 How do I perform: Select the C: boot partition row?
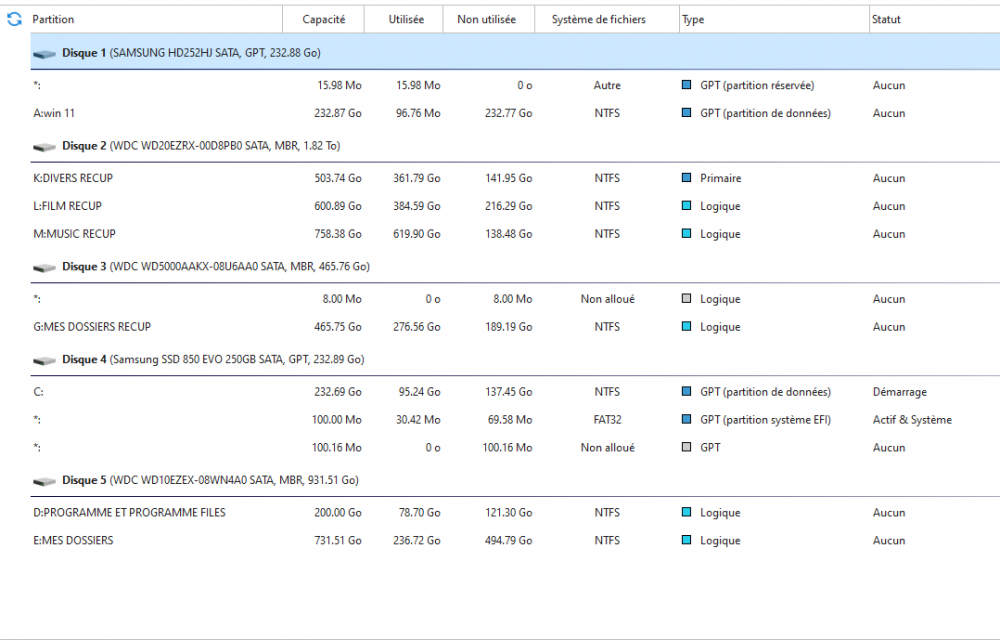click(39, 392)
